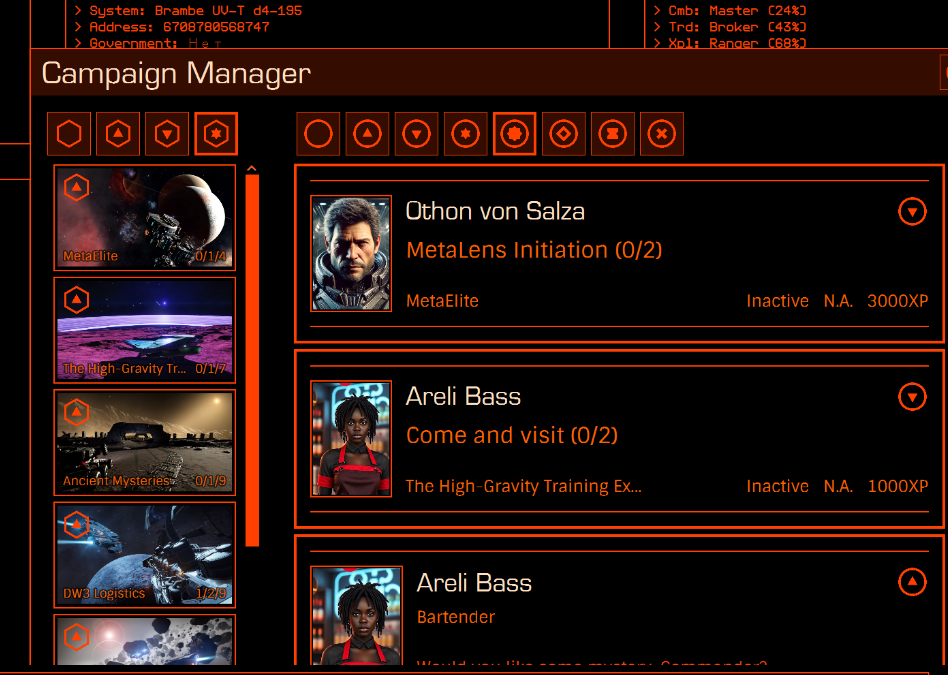The width and height of the screenshot is (948, 675).
Task: Click the MetaLens Initiation (0/2) mission title
Action: click(534, 250)
